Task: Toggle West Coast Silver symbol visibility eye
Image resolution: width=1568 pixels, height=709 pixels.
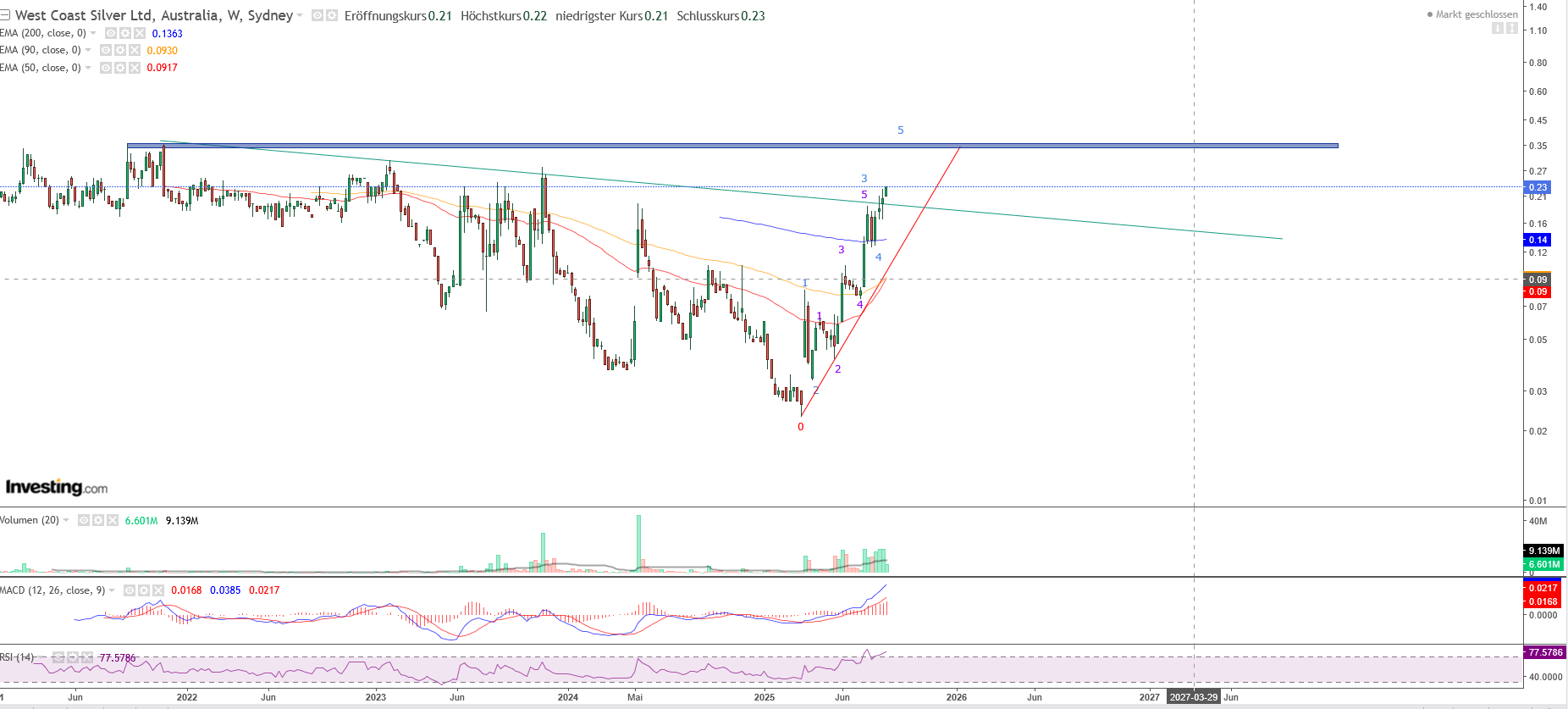Action: click(317, 15)
